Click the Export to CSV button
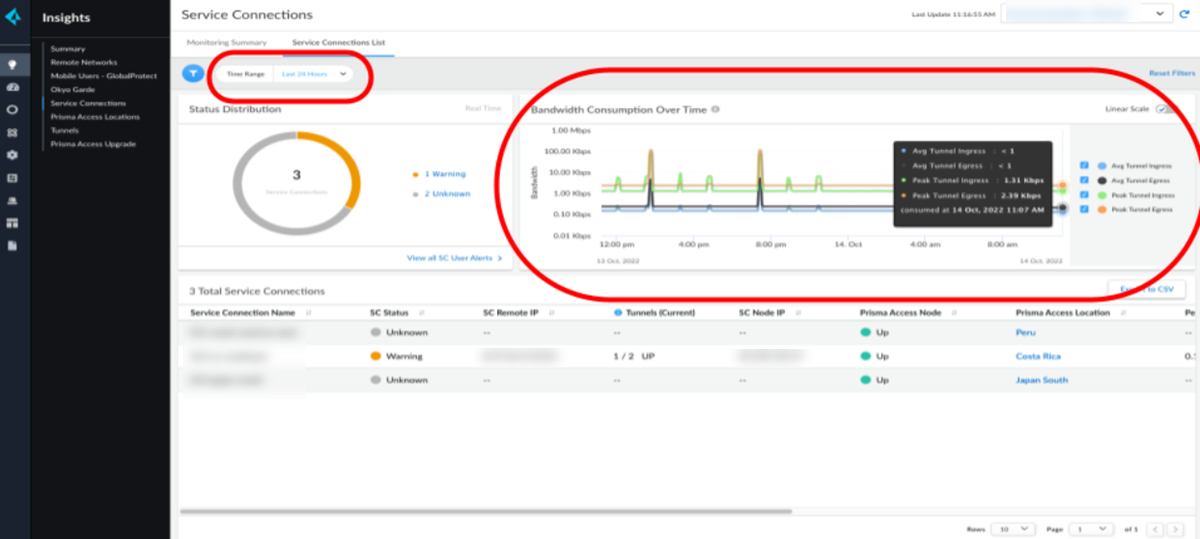The height and width of the screenshot is (539, 1200). 1146,289
